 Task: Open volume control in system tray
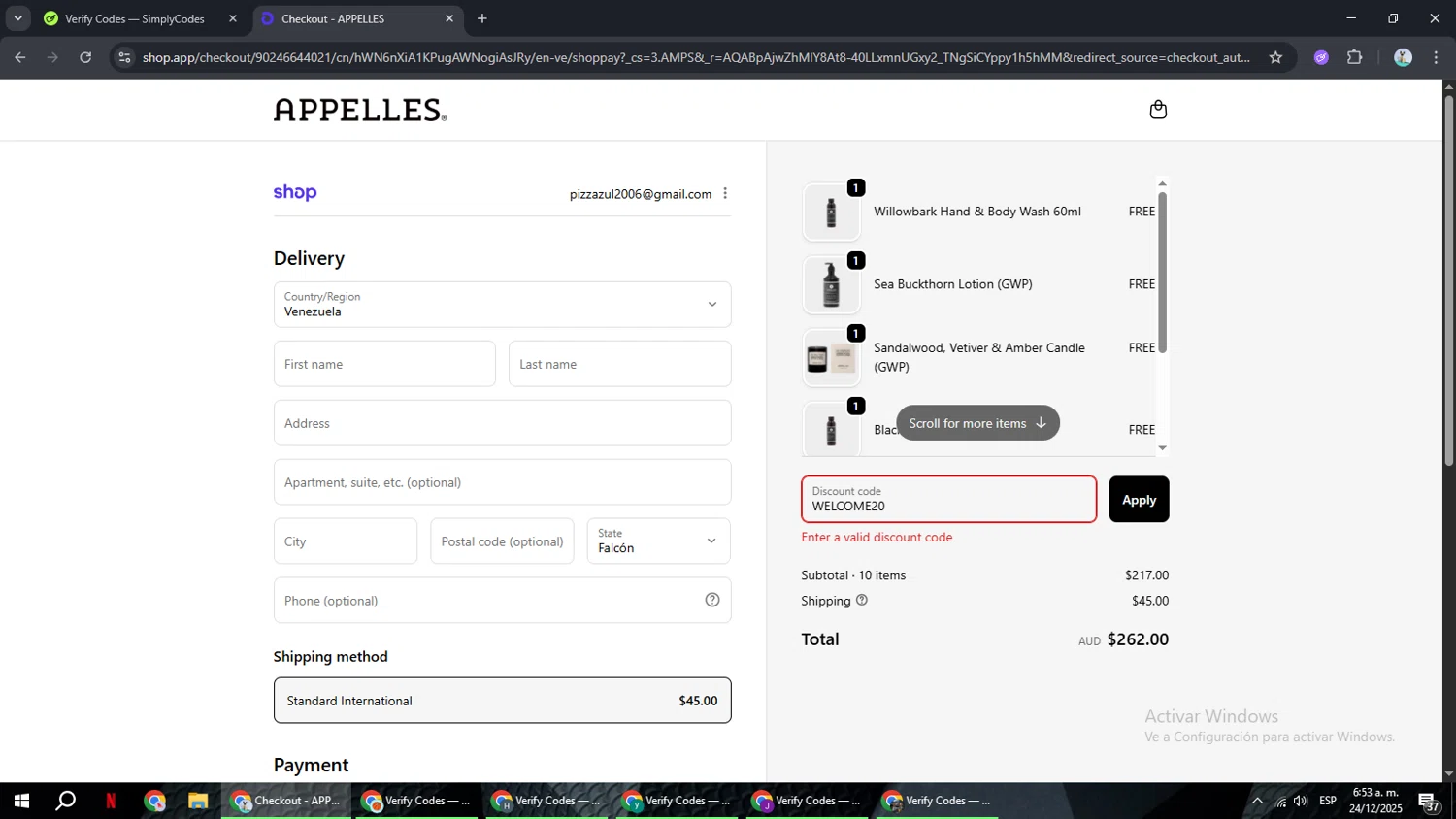click(x=1300, y=801)
